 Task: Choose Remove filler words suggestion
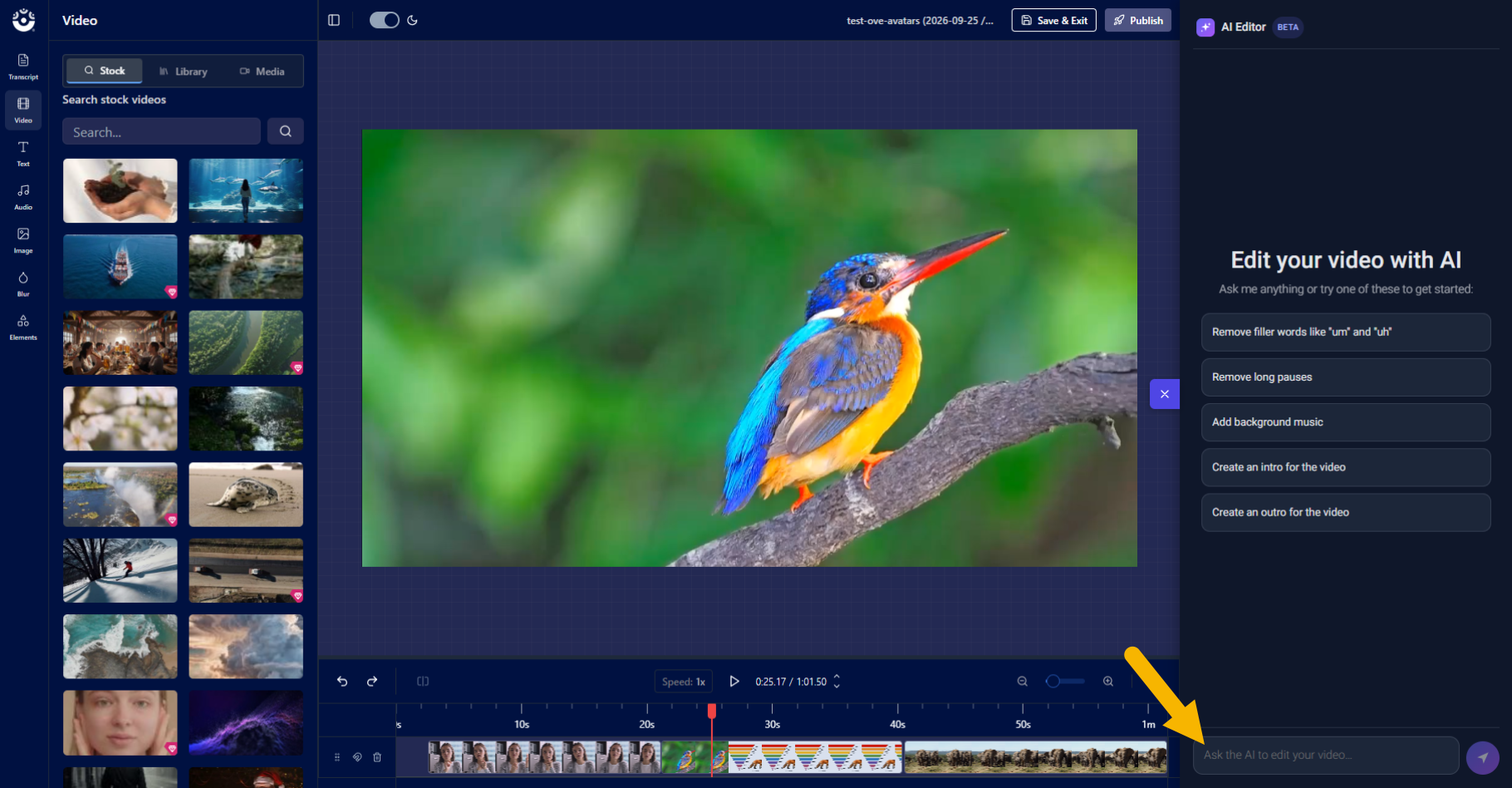1346,332
